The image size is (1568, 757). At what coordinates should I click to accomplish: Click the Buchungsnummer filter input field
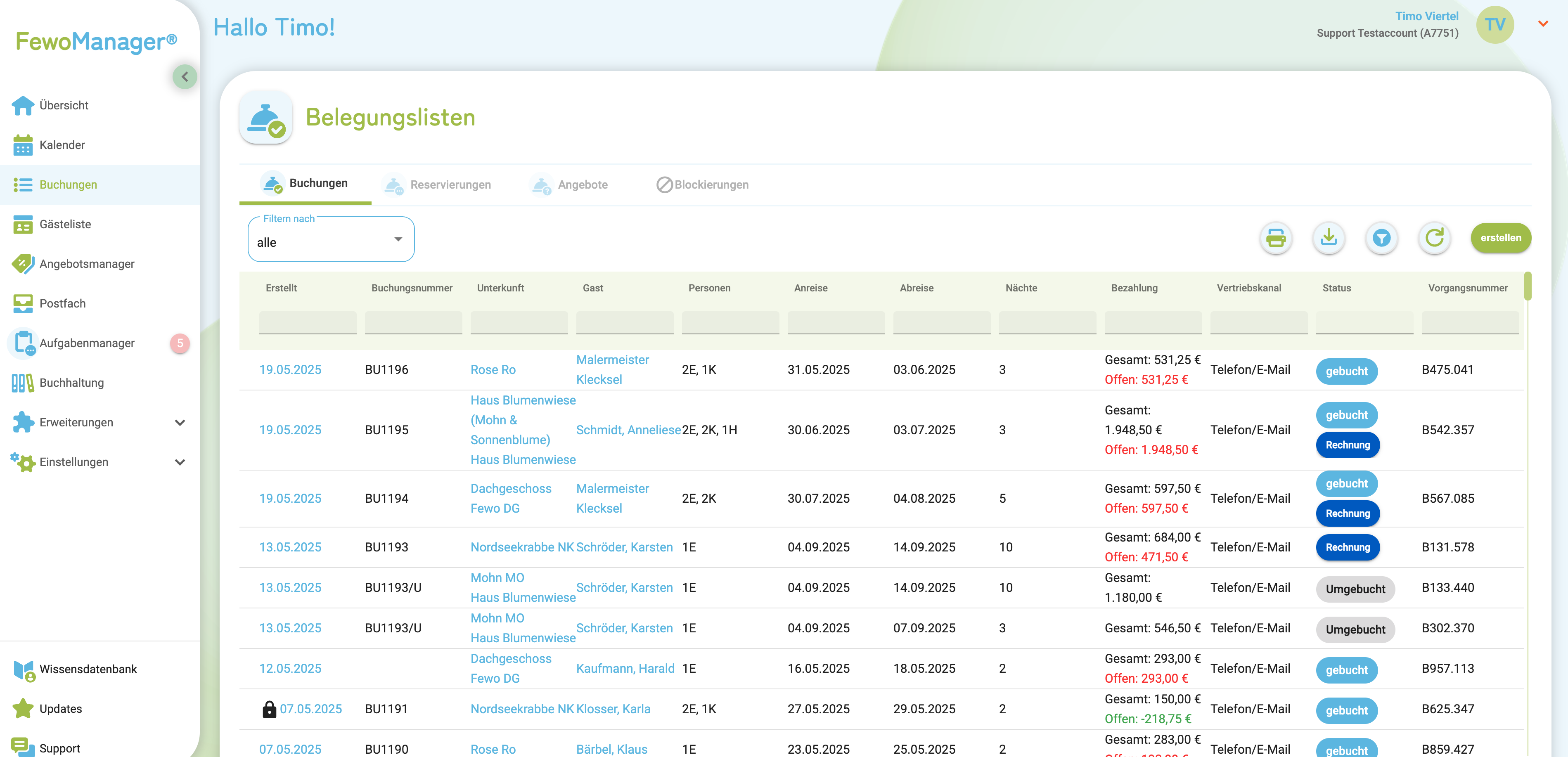coord(413,323)
